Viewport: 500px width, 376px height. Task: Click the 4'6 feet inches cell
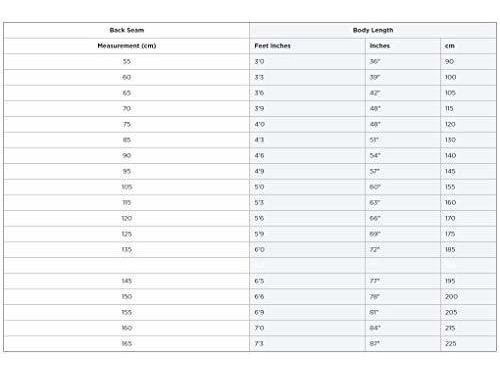pos(307,156)
